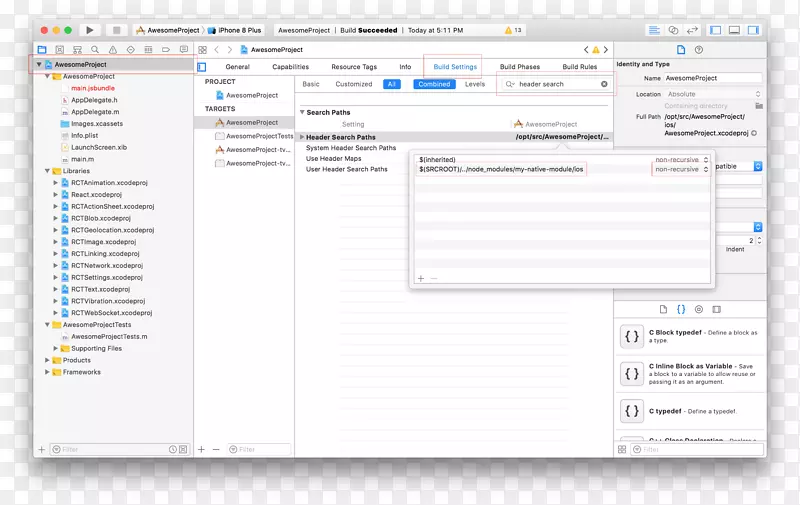Select the All settings filter
This screenshot has width=800, height=505.
392,84
